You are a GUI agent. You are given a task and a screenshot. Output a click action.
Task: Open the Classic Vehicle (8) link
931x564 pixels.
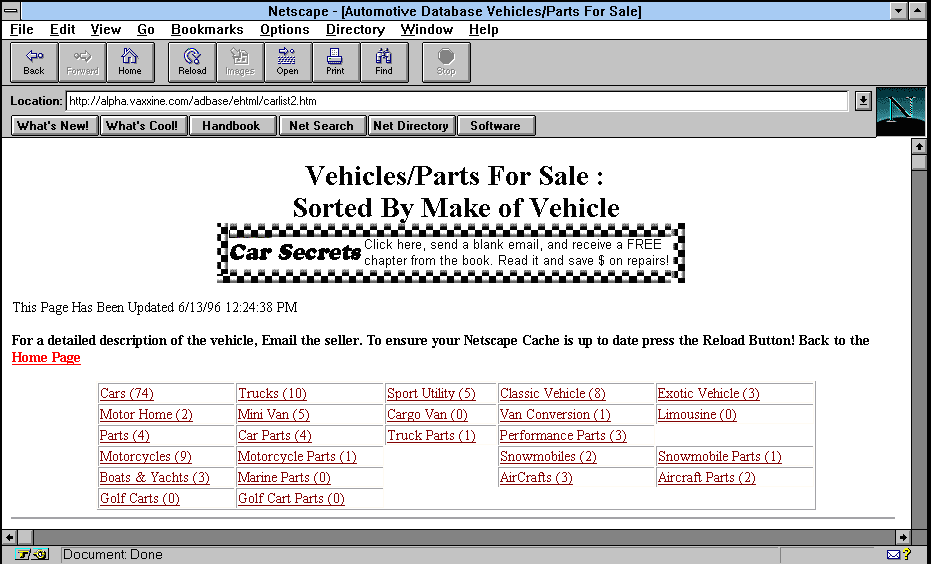[x=552, y=394]
